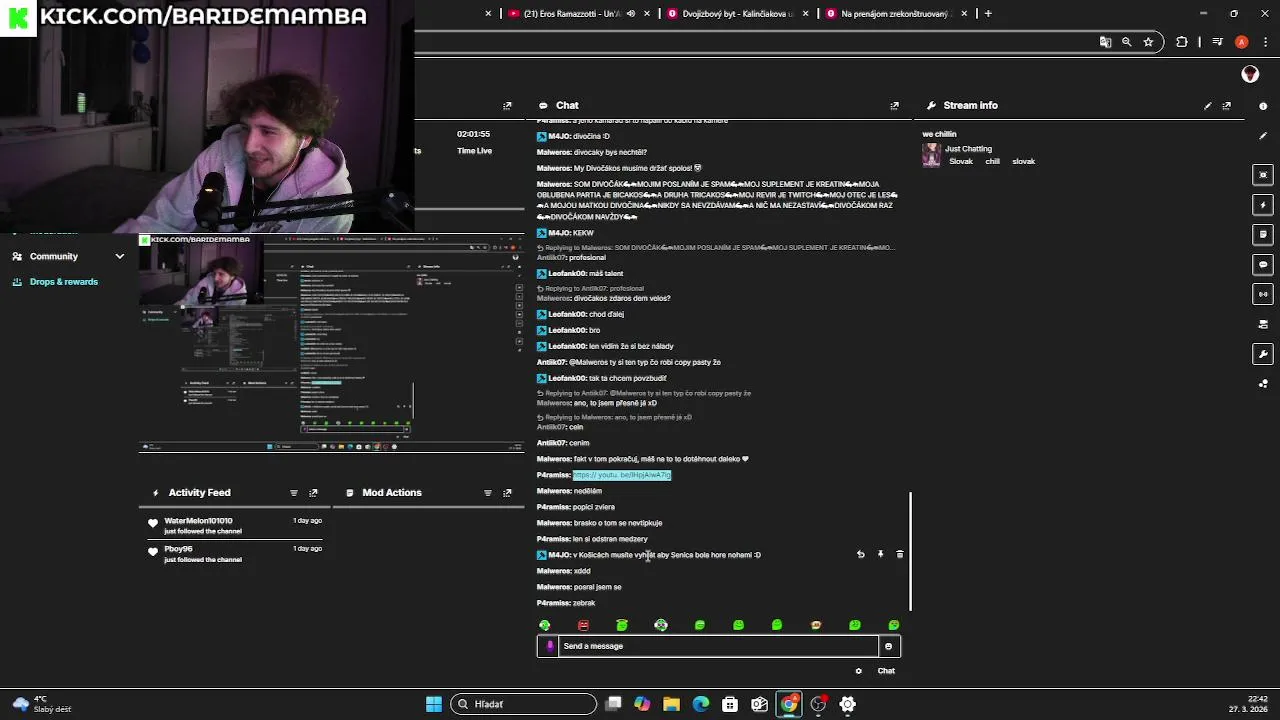Insert the last green emote in row
Image resolution: width=1280 pixels, height=720 pixels.
[894, 625]
